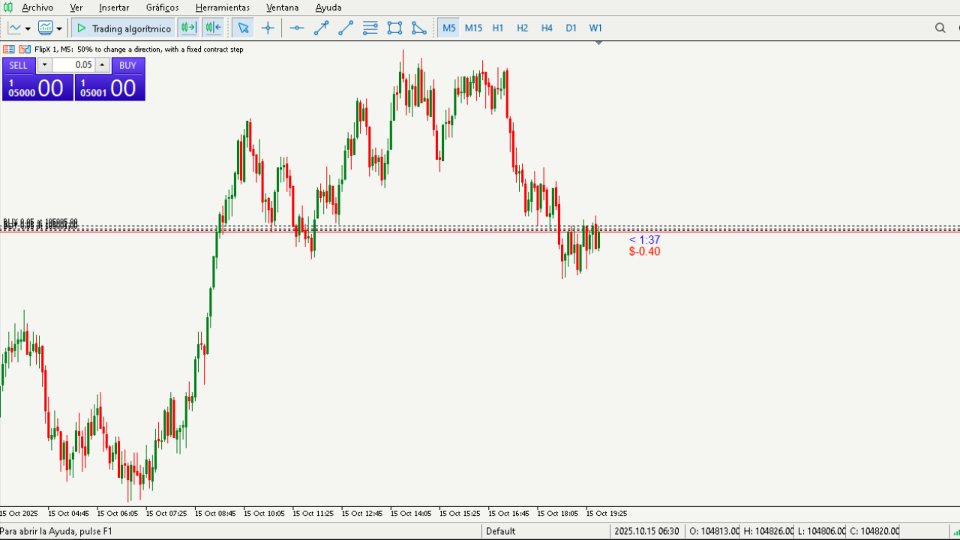Click the < 1:37 countdown text
Screen dimensions: 960x540
click(x=645, y=240)
